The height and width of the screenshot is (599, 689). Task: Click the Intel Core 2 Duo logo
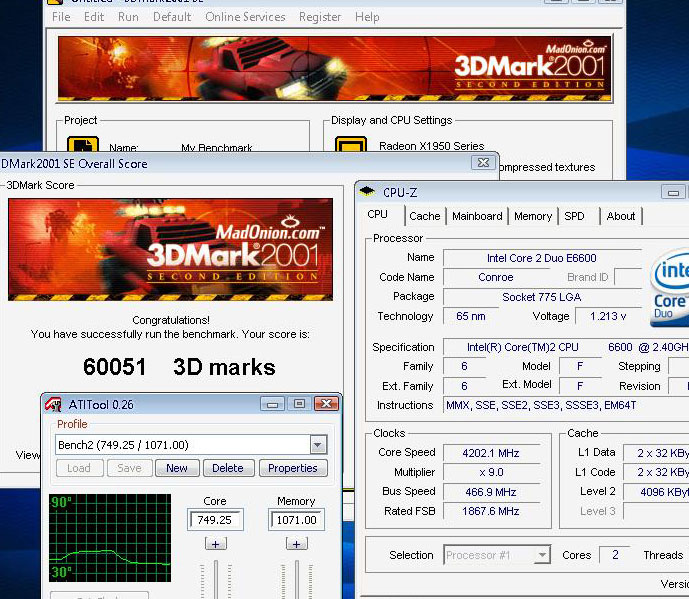tap(670, 288)
